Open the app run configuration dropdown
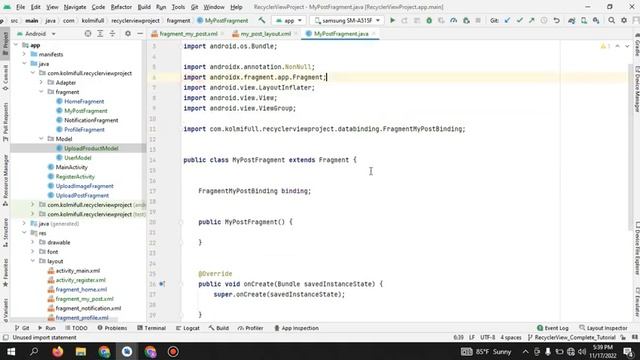 point(289,20)
